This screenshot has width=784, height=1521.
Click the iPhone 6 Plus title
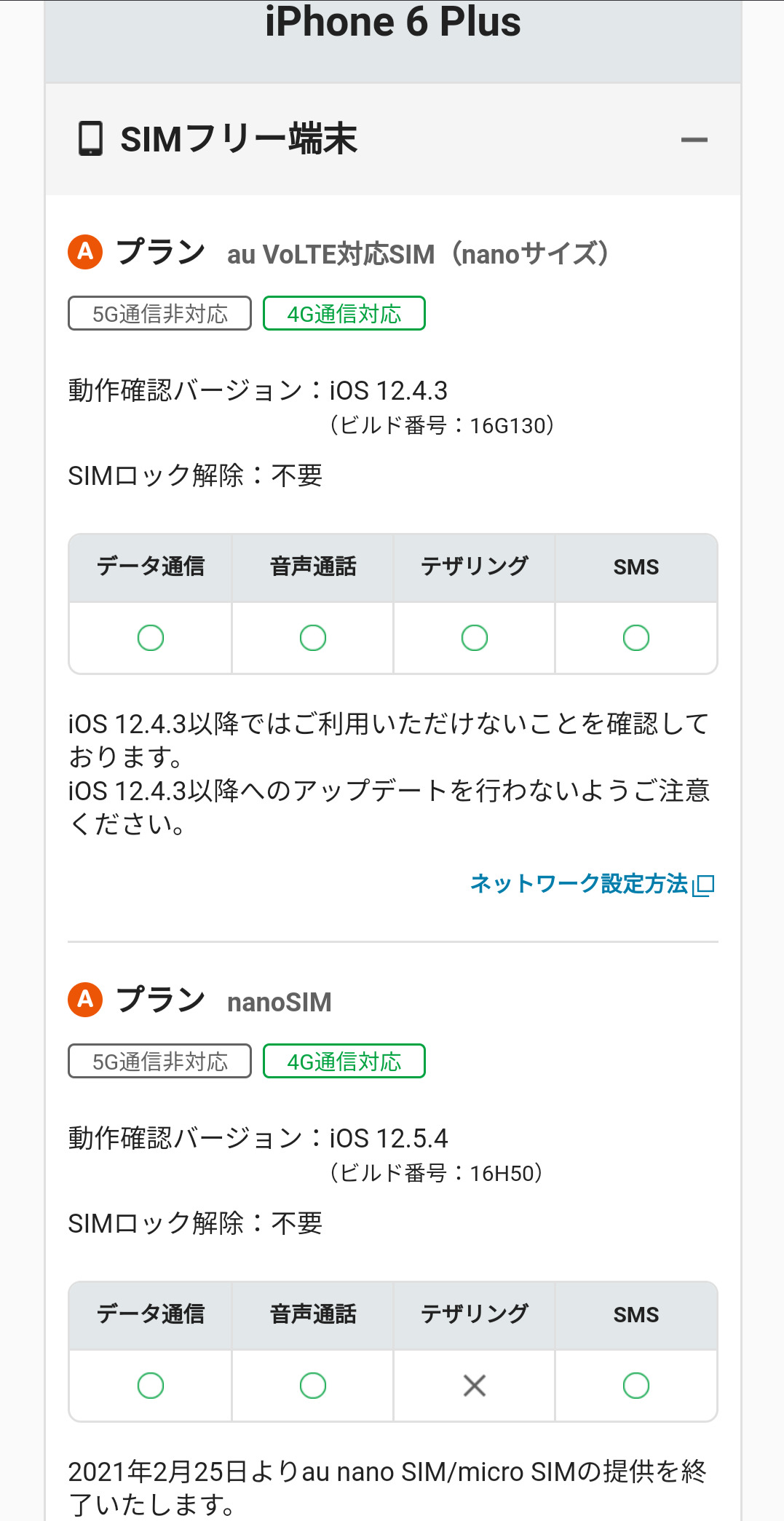[392, 22]
